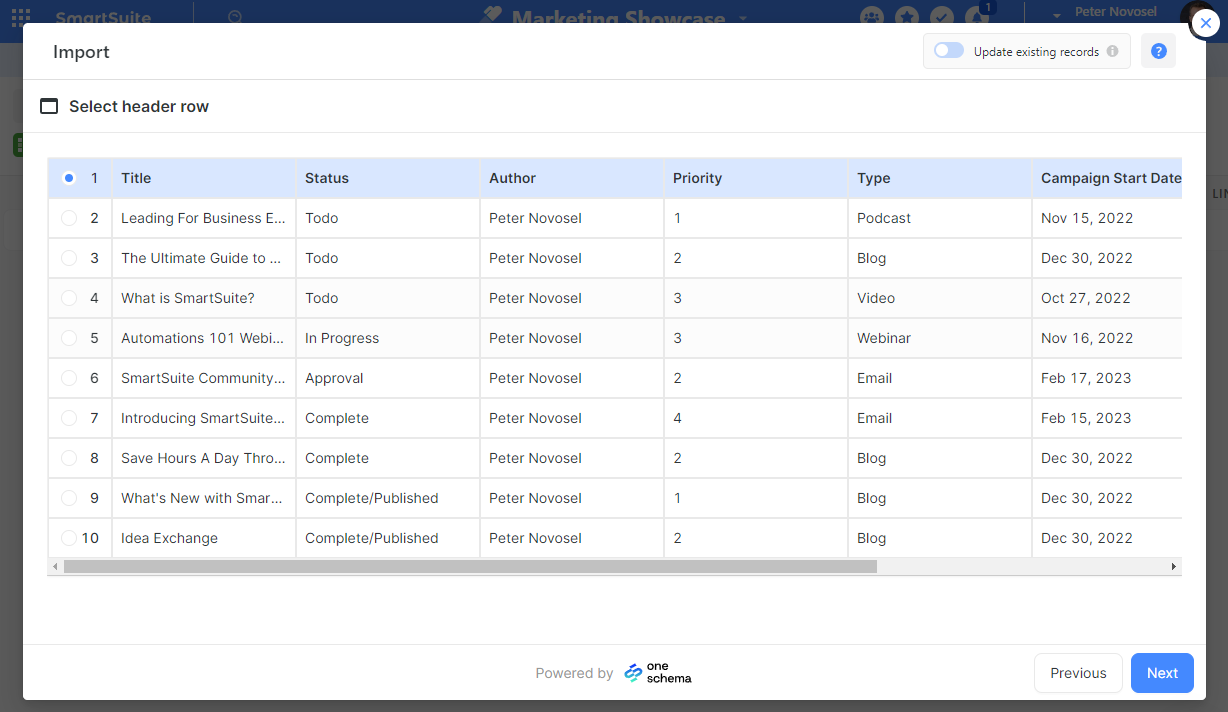Click the checkmark icon in the header
Image resolution: width=1228 pixels, height=712 pixels.
coord(941,17)
